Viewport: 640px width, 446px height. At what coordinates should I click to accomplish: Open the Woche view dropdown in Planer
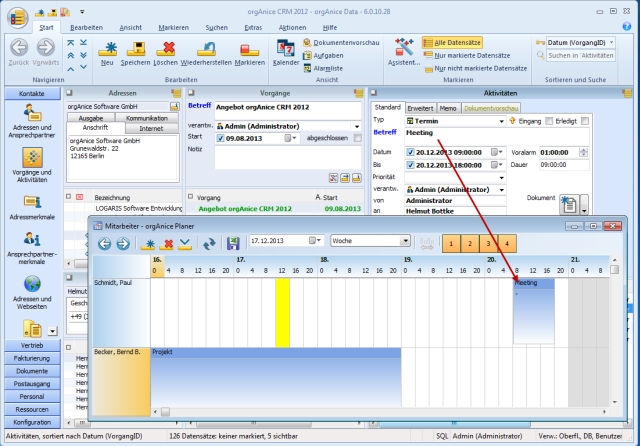tap(405, 241)
